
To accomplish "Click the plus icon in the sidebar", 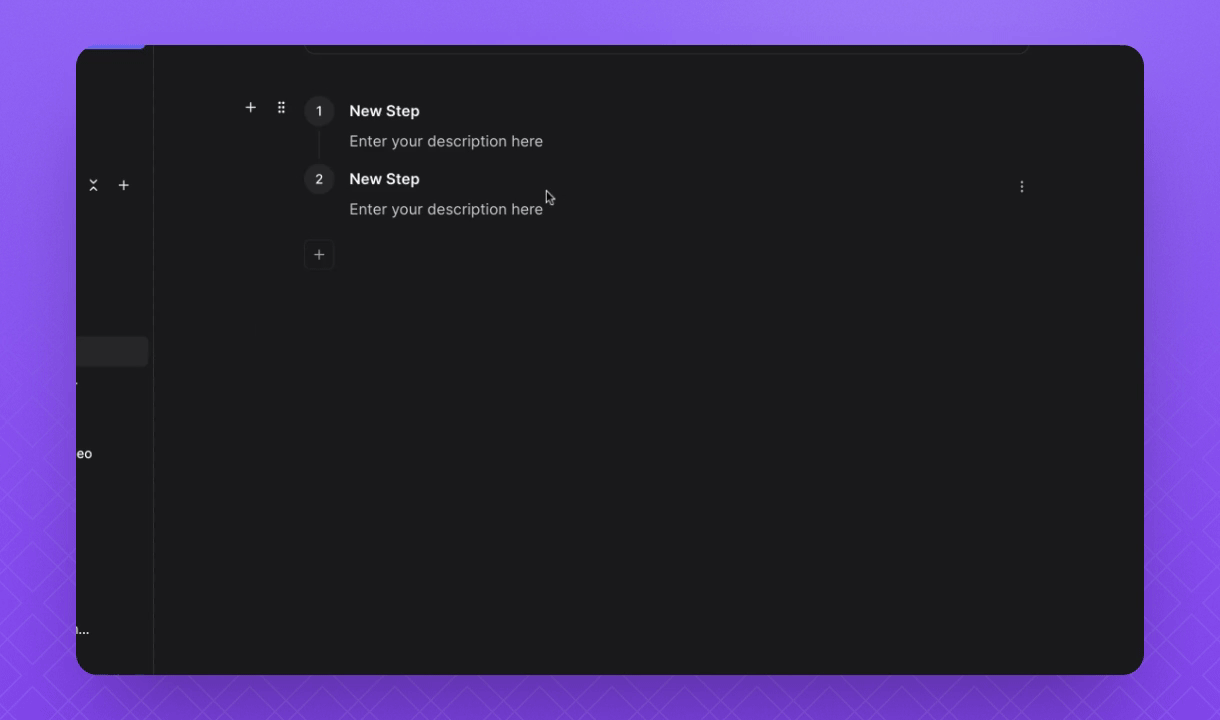I will click(x=124, y=185).
